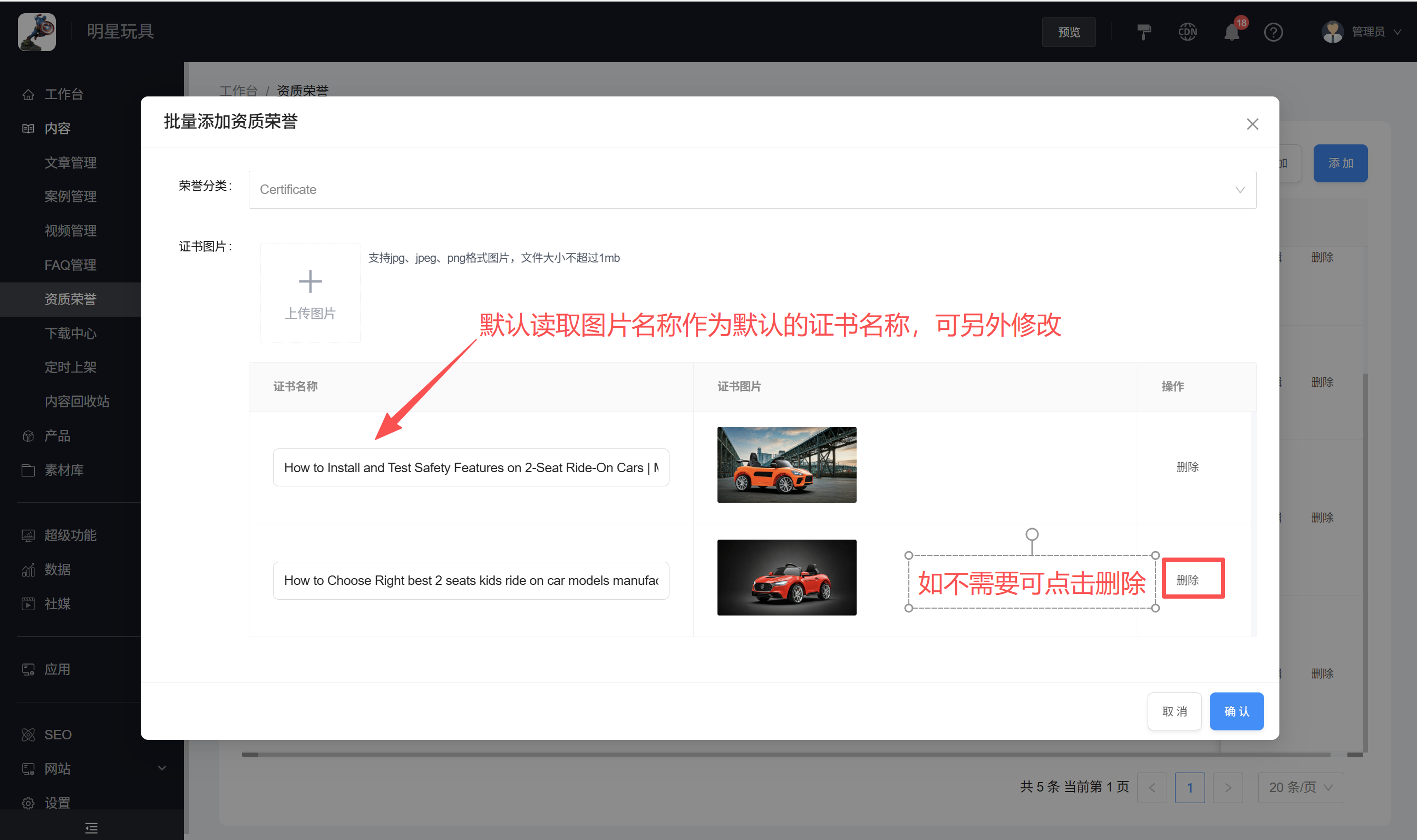Image resolution: width=1417 pixels, height=840 pixels.
Task: Go to 下载中心 in the sidebar
Action: tap(70, 333)
